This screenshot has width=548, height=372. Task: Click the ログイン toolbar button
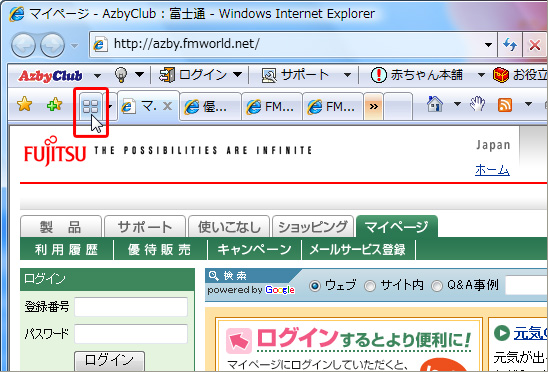coord(193,75)
